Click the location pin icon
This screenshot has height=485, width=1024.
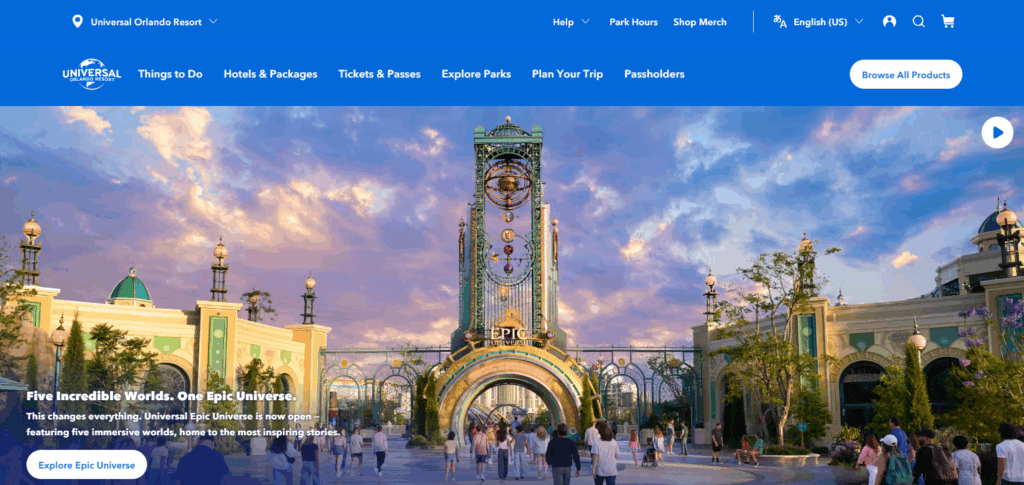click(x=77, y=22)
